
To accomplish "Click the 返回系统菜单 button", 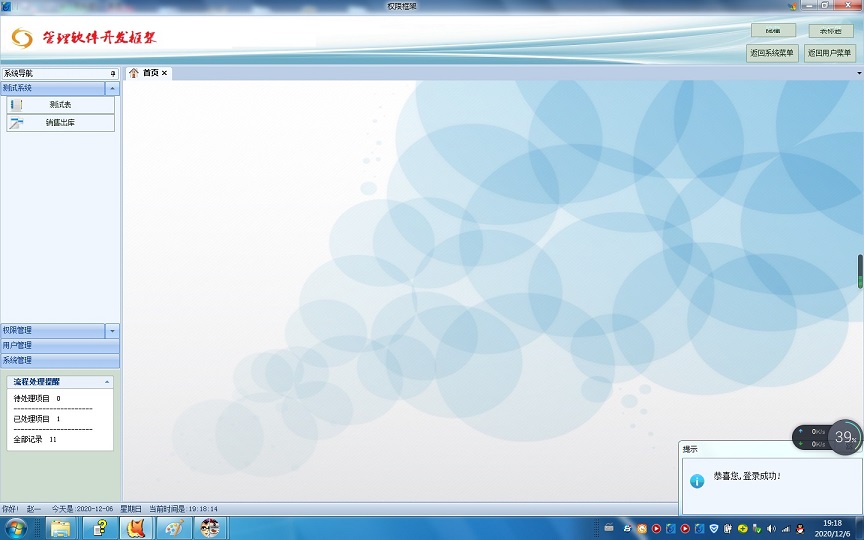I will point(773,53).
